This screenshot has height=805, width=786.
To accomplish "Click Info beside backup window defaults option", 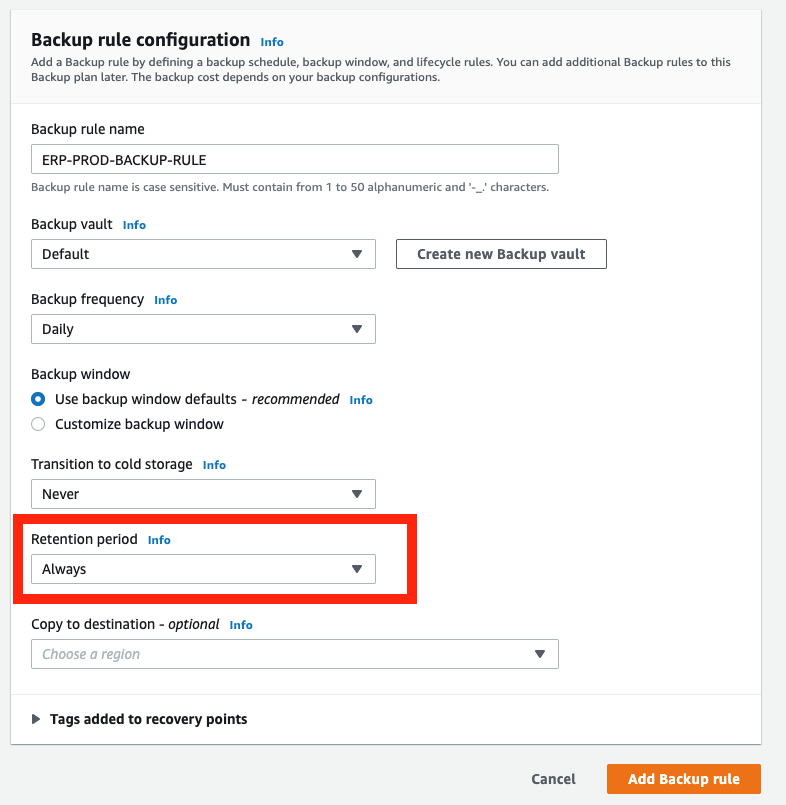I will (360, 399).
